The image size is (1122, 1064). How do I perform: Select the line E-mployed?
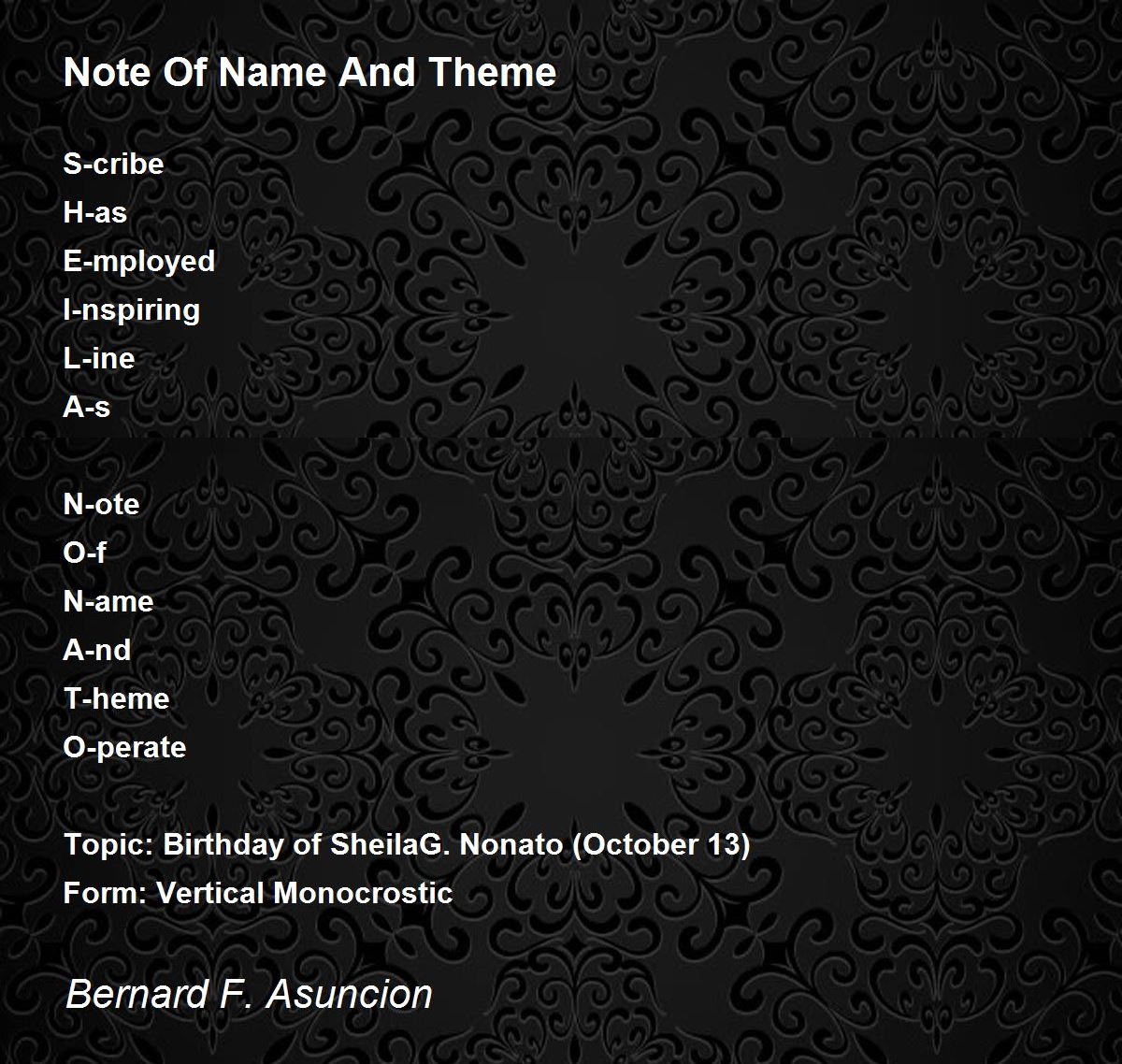(x=139, y=262)
